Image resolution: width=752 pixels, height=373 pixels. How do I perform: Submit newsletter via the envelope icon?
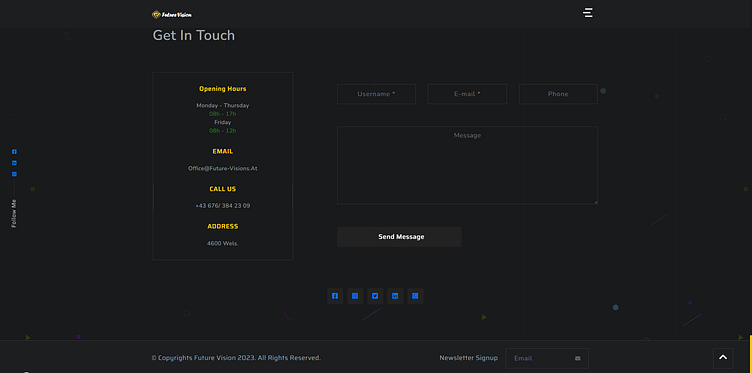coord(577,358)
